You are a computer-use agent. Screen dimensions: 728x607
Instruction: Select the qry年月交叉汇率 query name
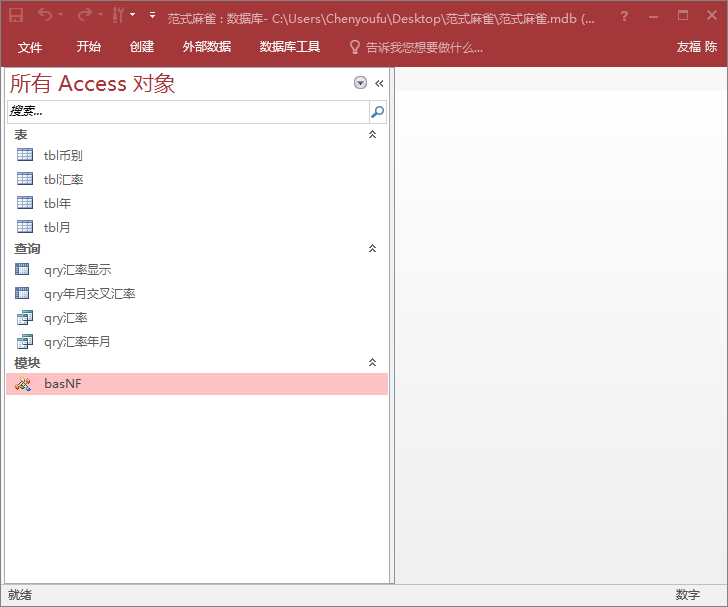90,294
